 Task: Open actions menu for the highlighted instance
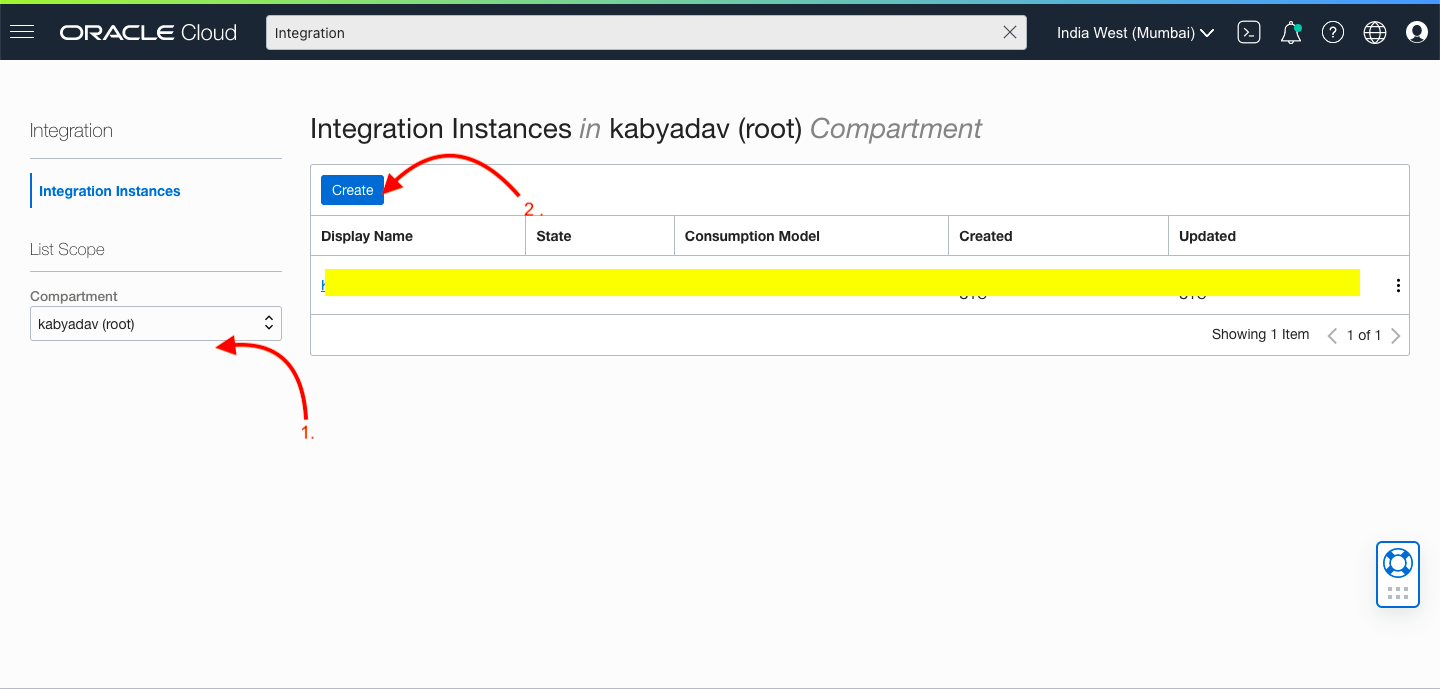click(x=1397, y=284)
